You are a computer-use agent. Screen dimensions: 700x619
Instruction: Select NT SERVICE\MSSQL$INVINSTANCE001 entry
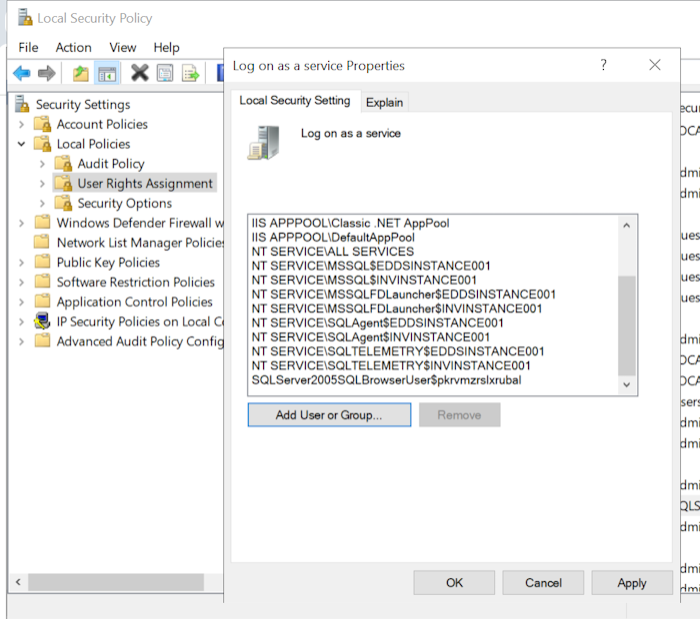(x=364, y=280)
